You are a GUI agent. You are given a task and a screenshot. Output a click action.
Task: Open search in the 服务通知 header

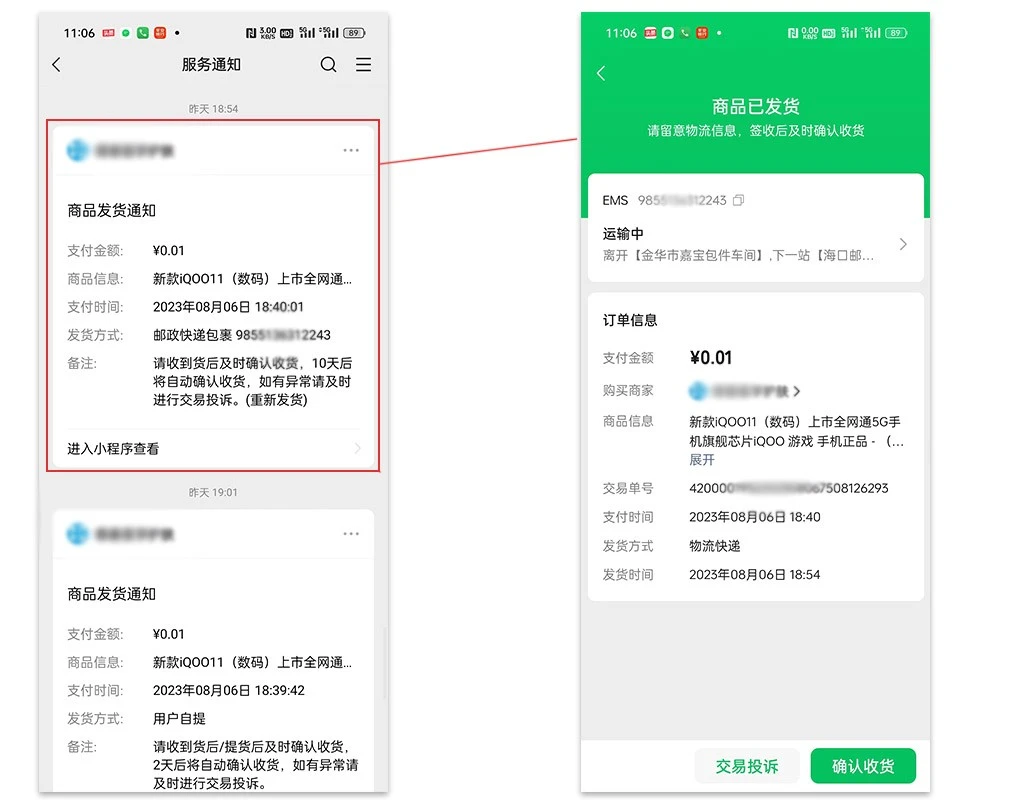pyautogui.click(x=328, y=64)
